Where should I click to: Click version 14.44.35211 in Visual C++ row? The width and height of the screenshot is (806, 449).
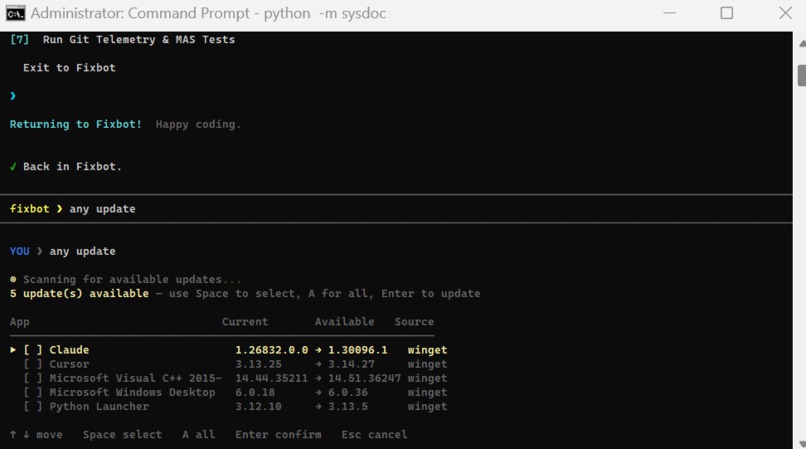pyautogui.click(x=271, y=378)
